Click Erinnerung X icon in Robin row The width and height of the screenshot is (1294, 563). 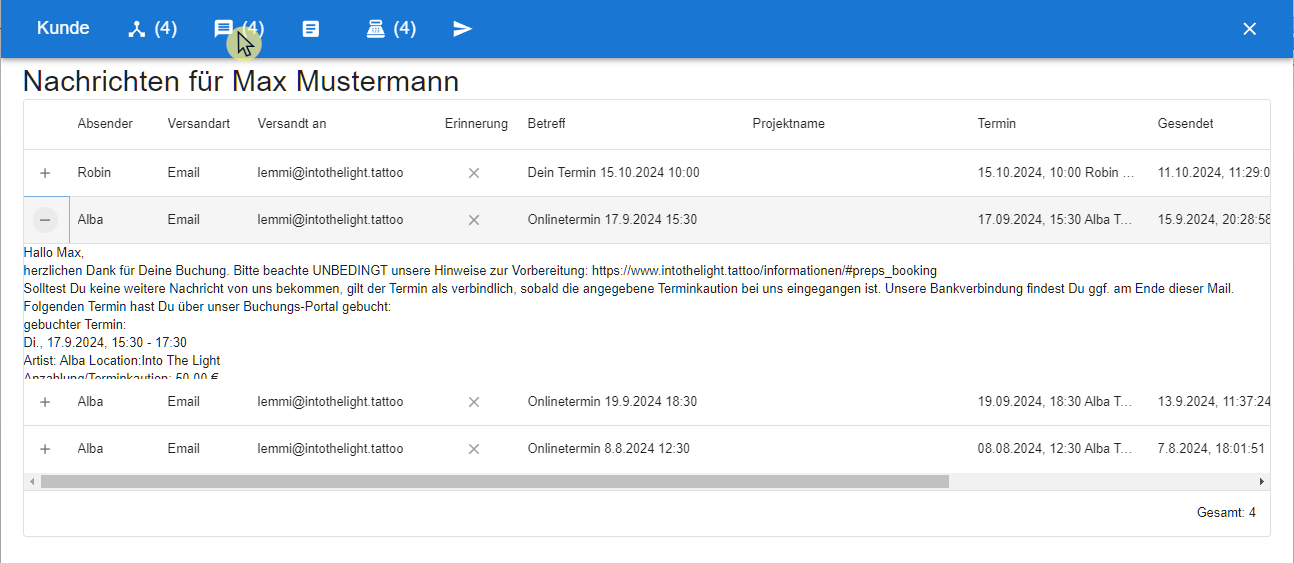[x=474, y=173]
